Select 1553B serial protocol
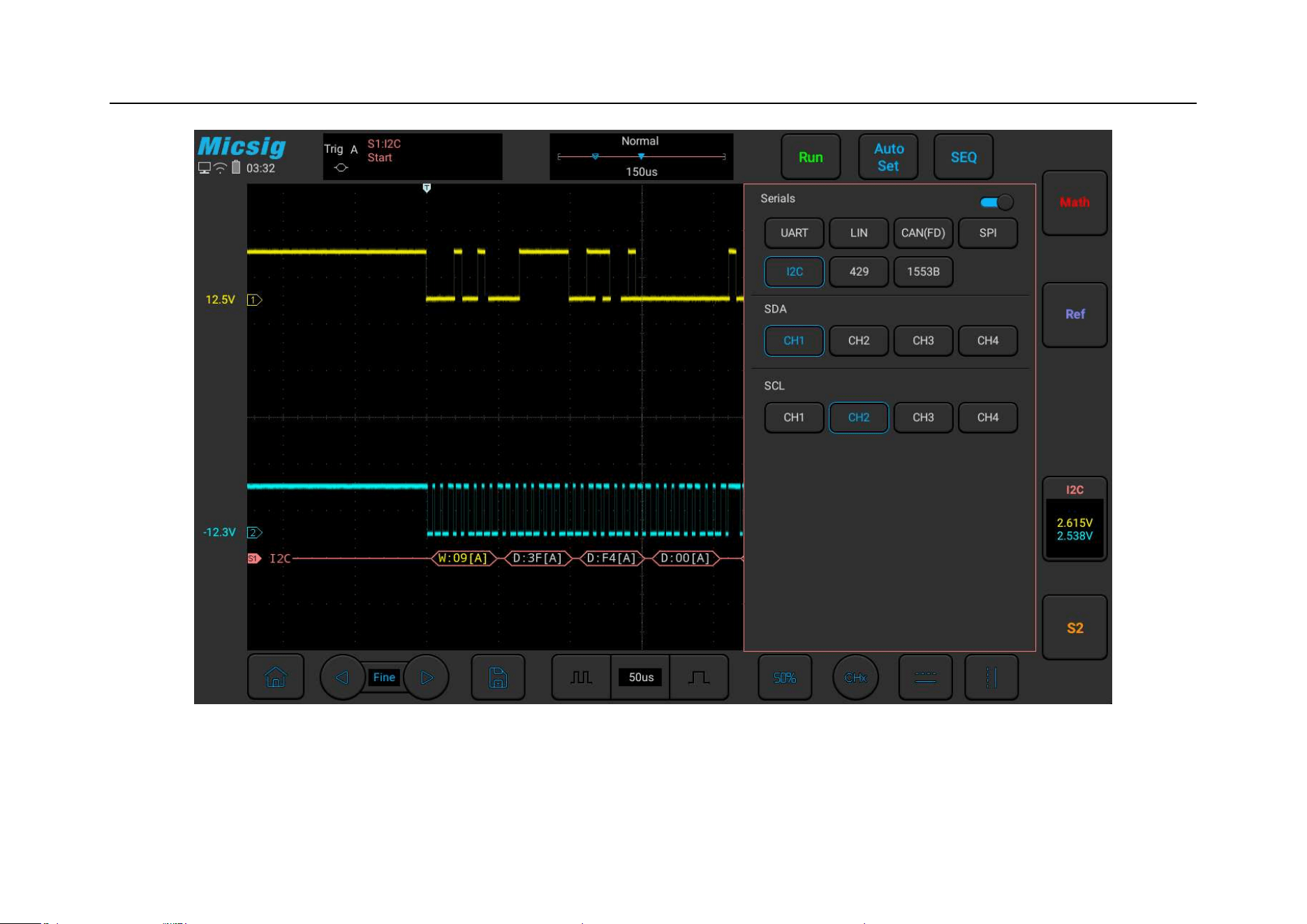 [923, 272]
